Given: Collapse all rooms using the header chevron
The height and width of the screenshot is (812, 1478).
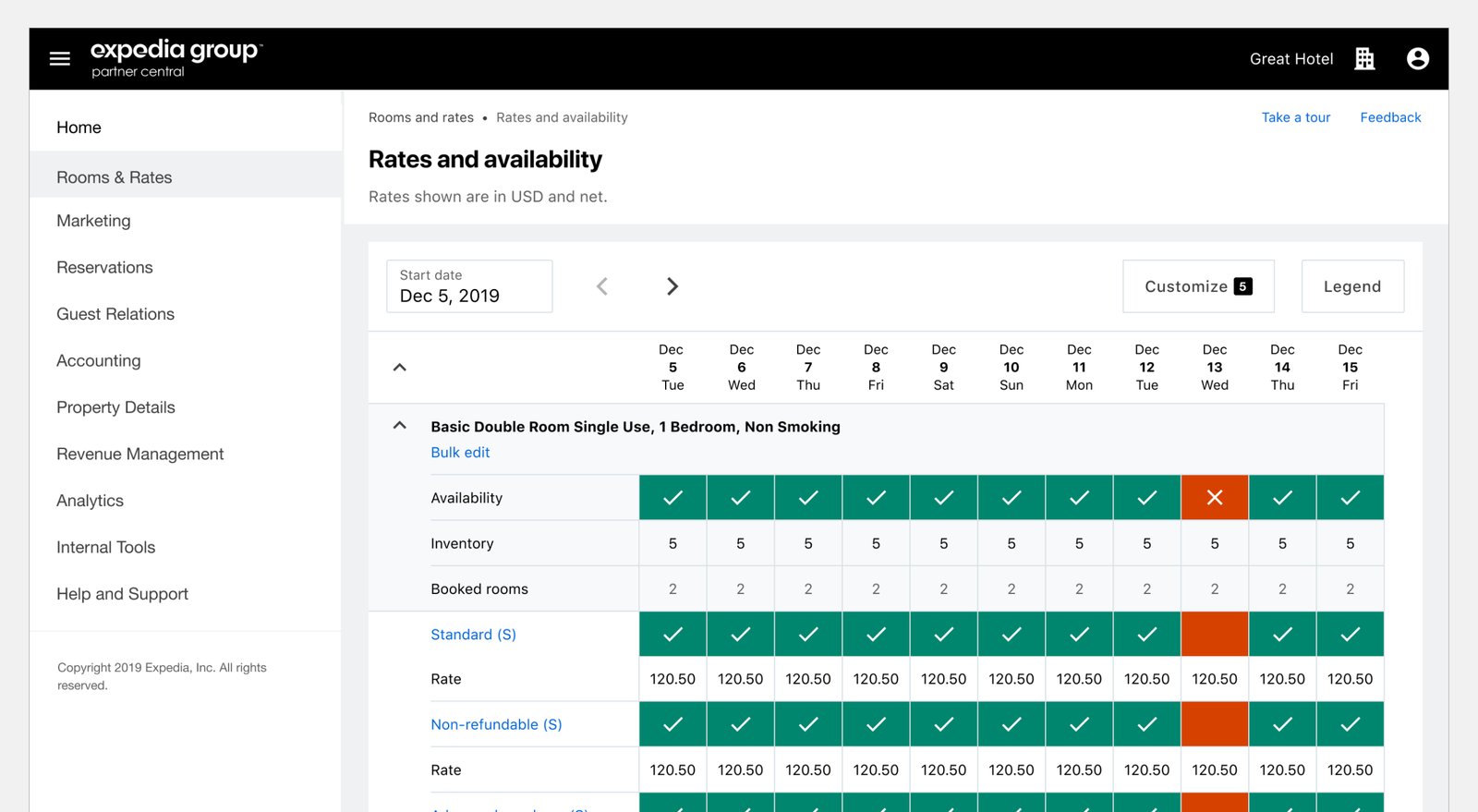Looking at the screenshot, I should tap(400, 368).
